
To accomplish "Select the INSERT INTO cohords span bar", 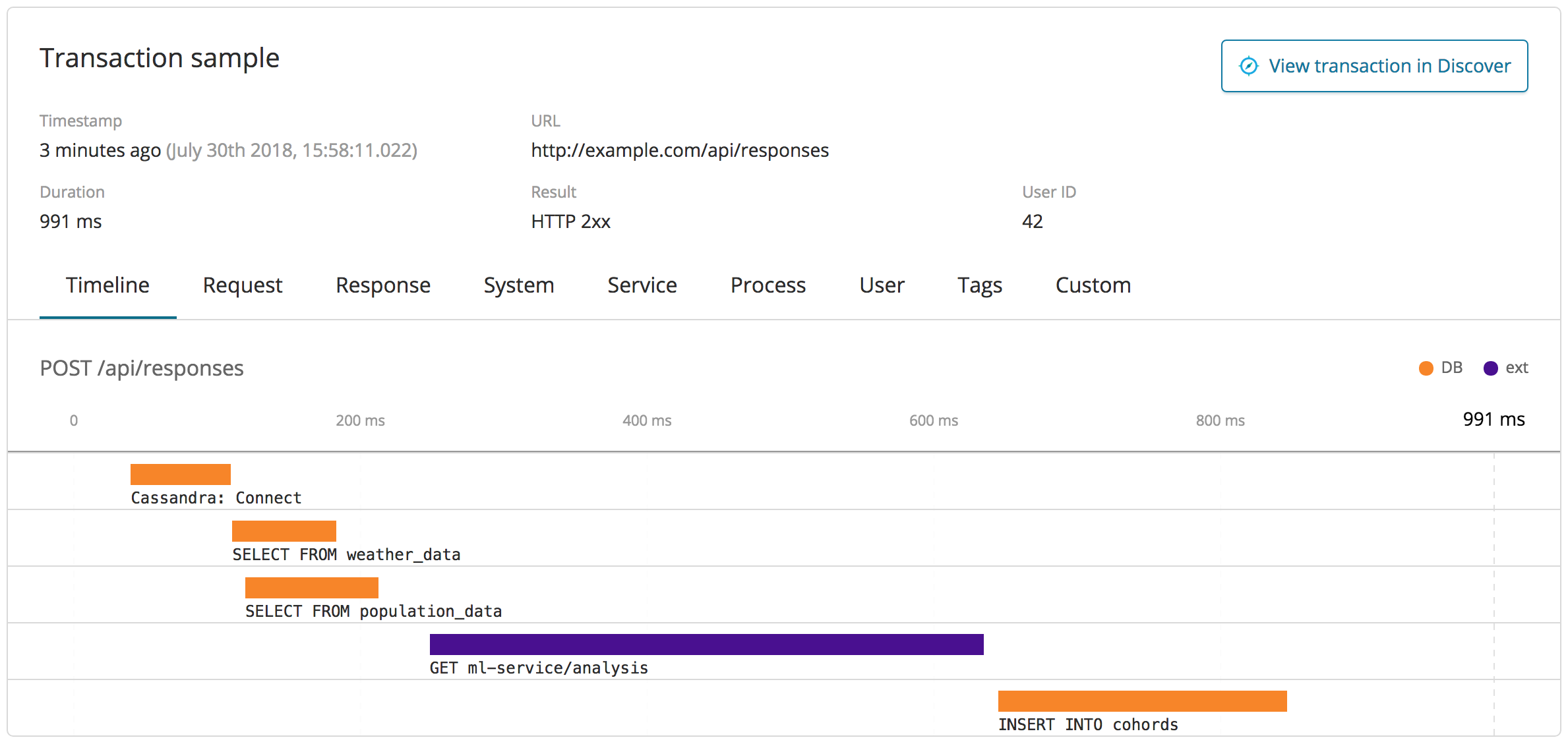I will tap(1143, 701).
